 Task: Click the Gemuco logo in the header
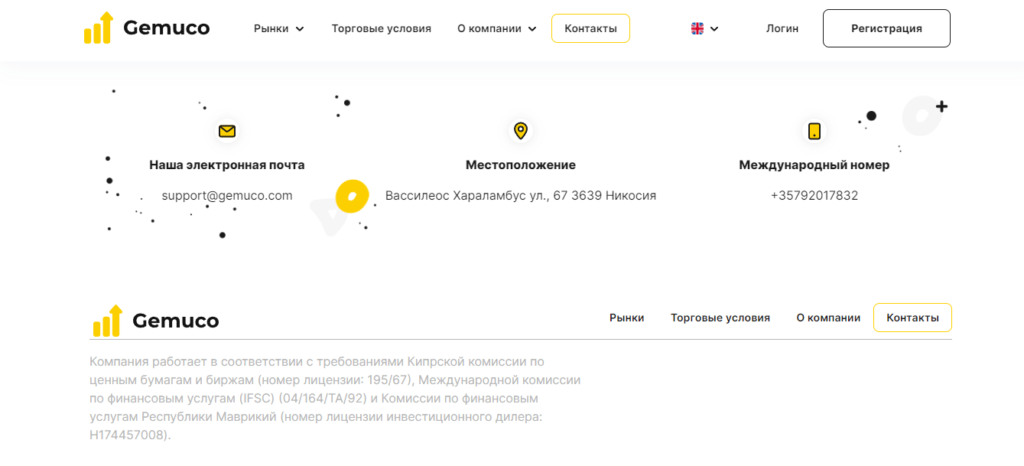(147, 28)
